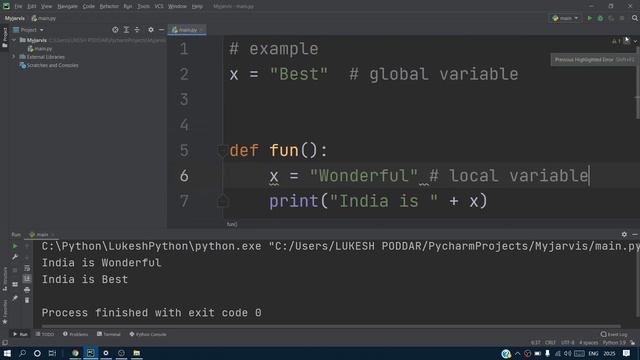Open TODO tool window tab
640x360 pixels.
coord(45,334)
